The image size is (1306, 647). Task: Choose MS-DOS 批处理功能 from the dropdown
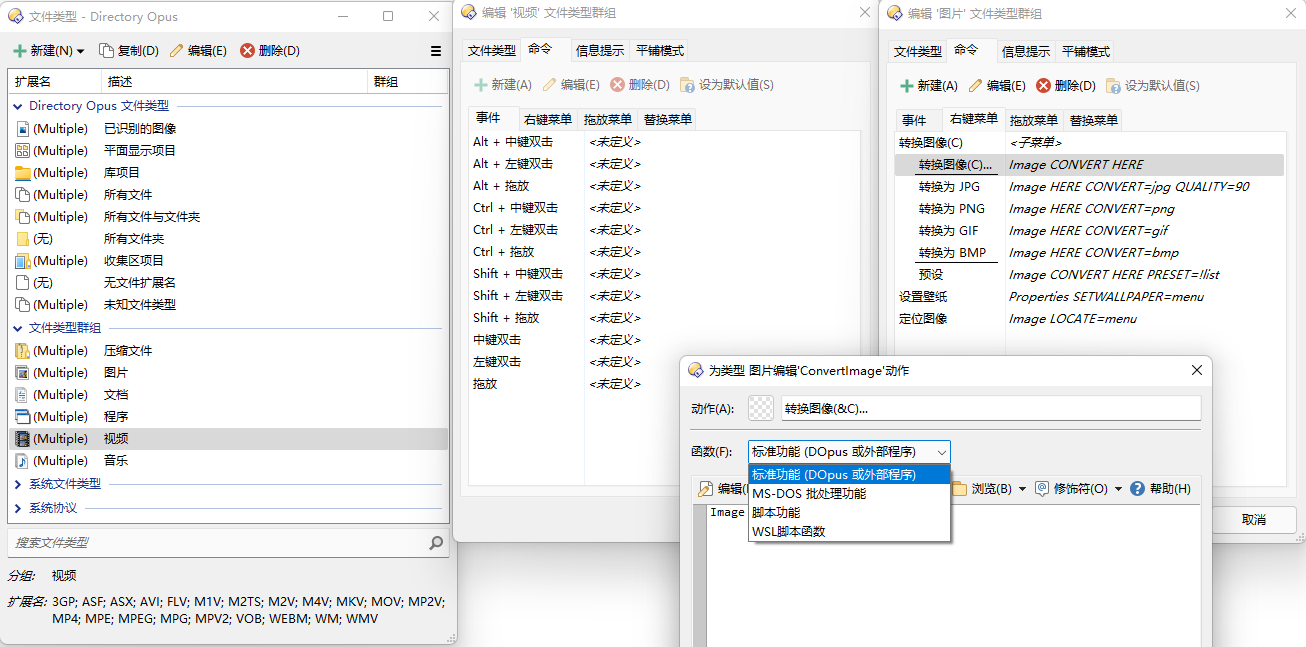click(849, 494)
